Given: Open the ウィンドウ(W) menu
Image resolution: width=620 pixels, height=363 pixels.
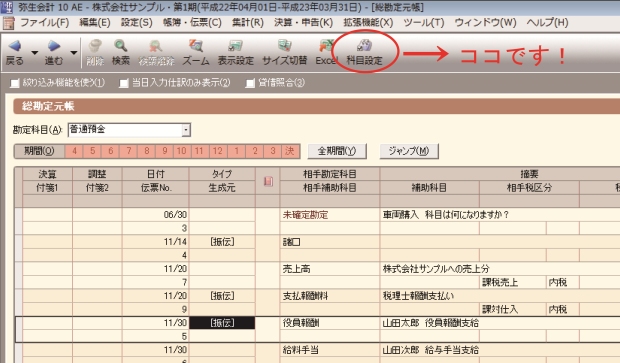Looking at the screenshot, I should coord(485,23).
